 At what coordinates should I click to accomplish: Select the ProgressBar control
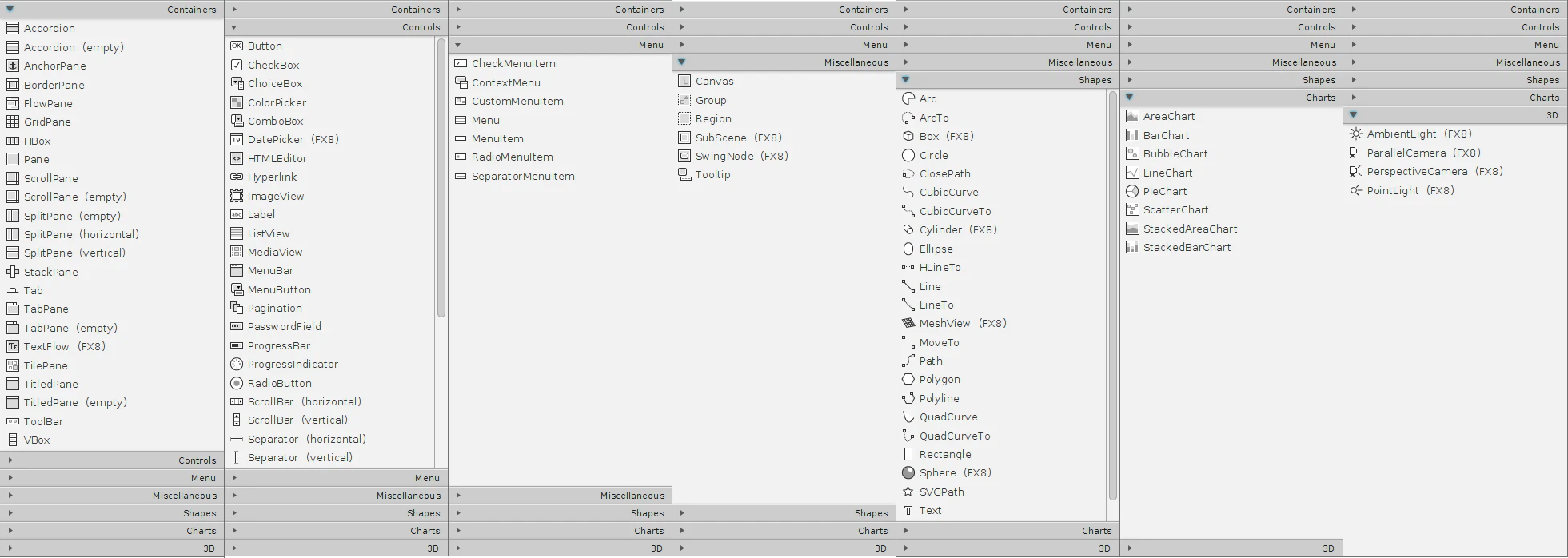click(278, 345)
